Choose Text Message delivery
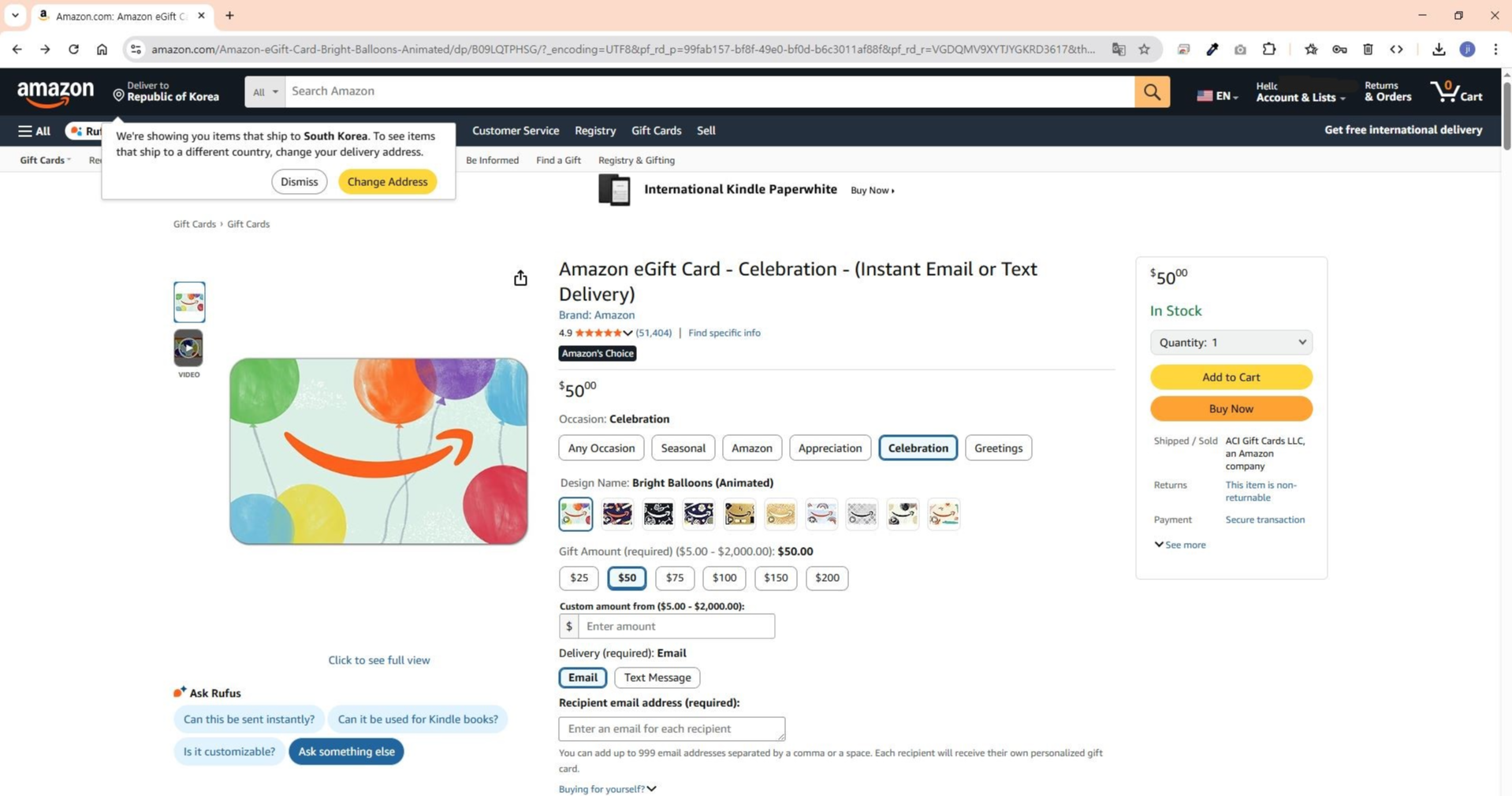The height and width of the screenshot is (796, 1512). click(x=657, y=678)
